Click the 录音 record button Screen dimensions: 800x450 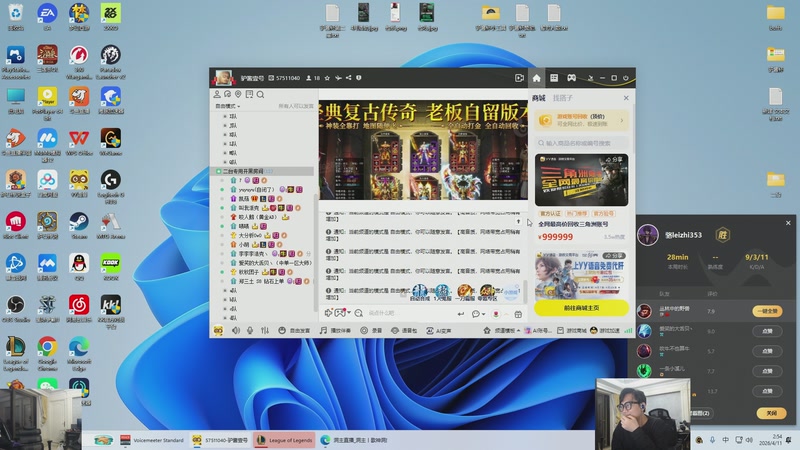[371, 331]
